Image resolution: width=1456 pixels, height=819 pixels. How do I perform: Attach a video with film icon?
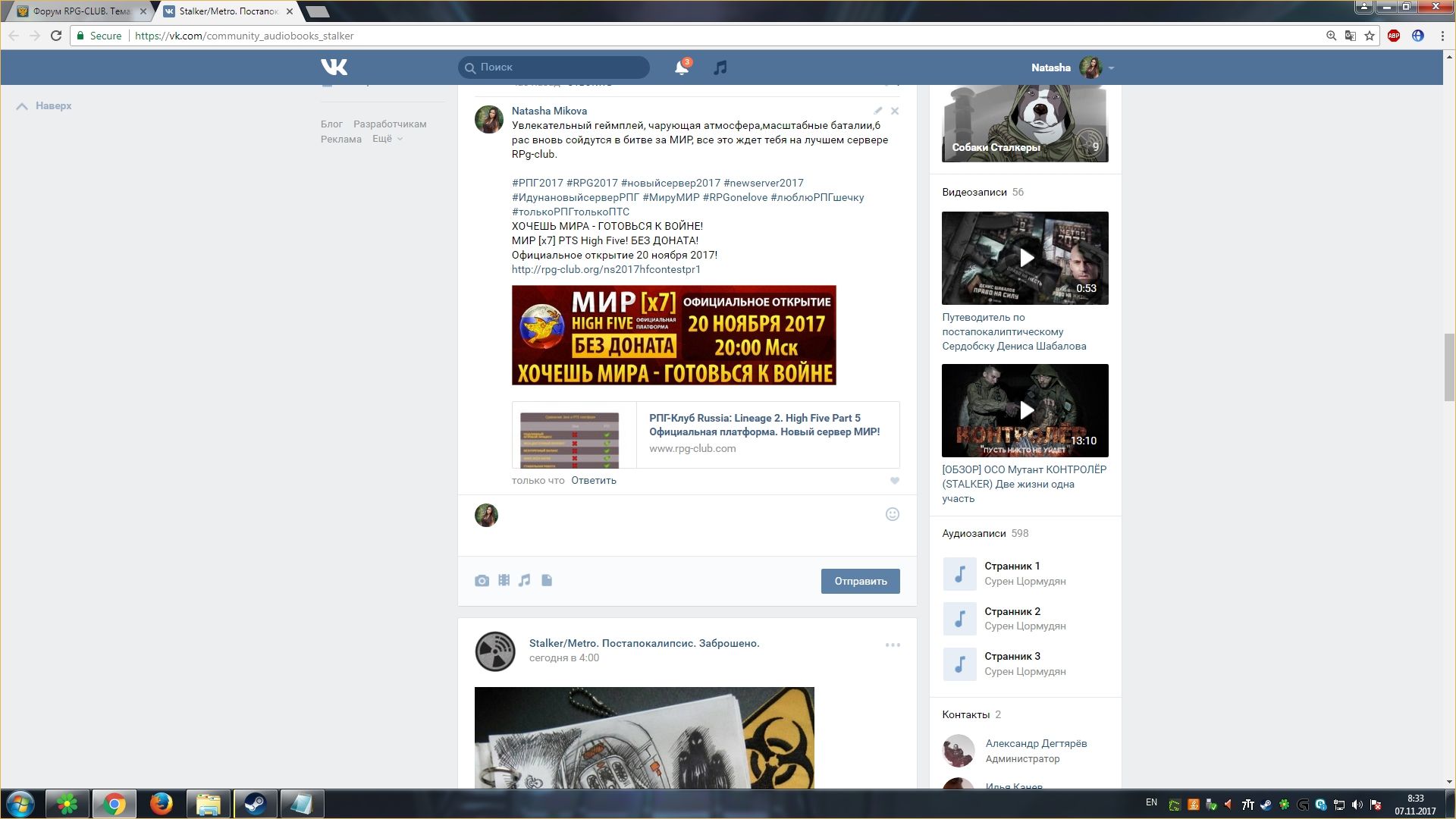(x=504, y=581)
